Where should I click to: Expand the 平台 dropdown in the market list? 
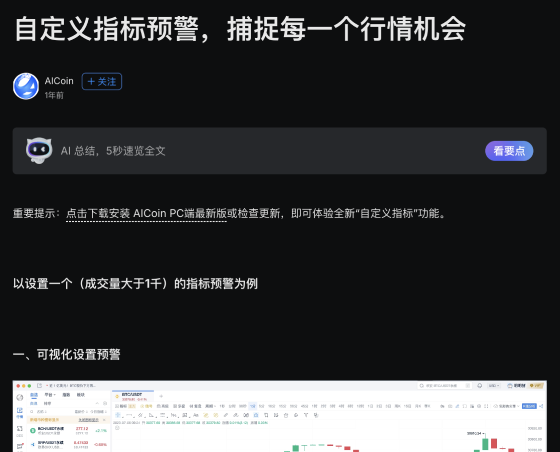click(x=50, y=395)
